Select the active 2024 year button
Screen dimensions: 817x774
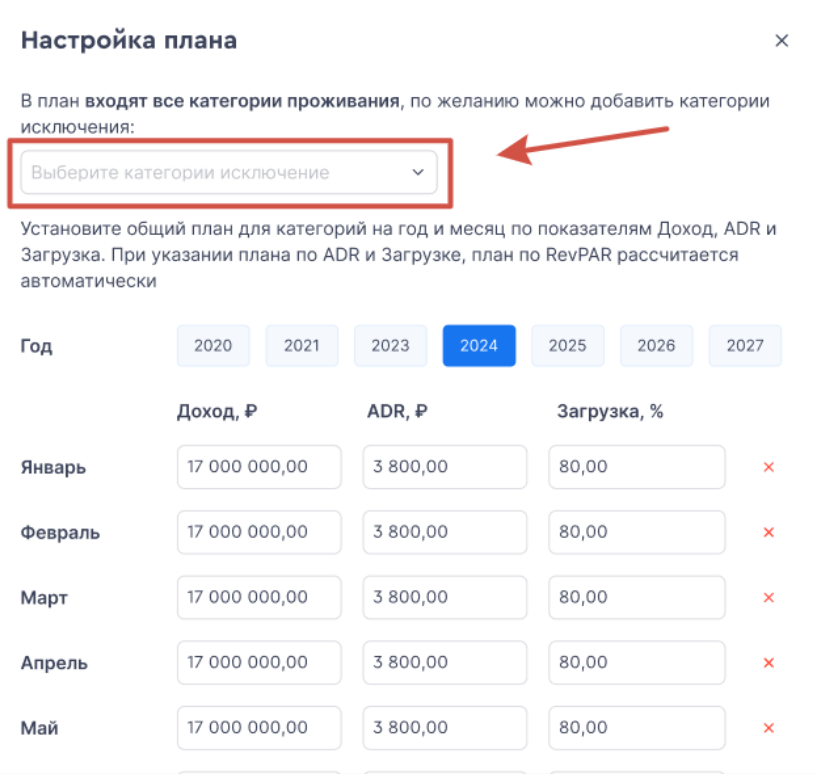[479, 346]
